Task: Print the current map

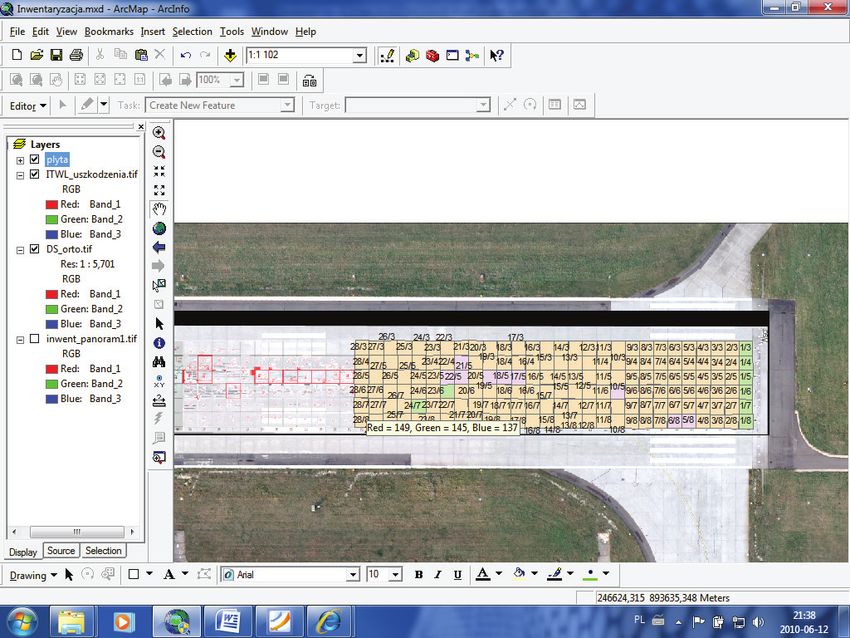Action: click(76, 55)
